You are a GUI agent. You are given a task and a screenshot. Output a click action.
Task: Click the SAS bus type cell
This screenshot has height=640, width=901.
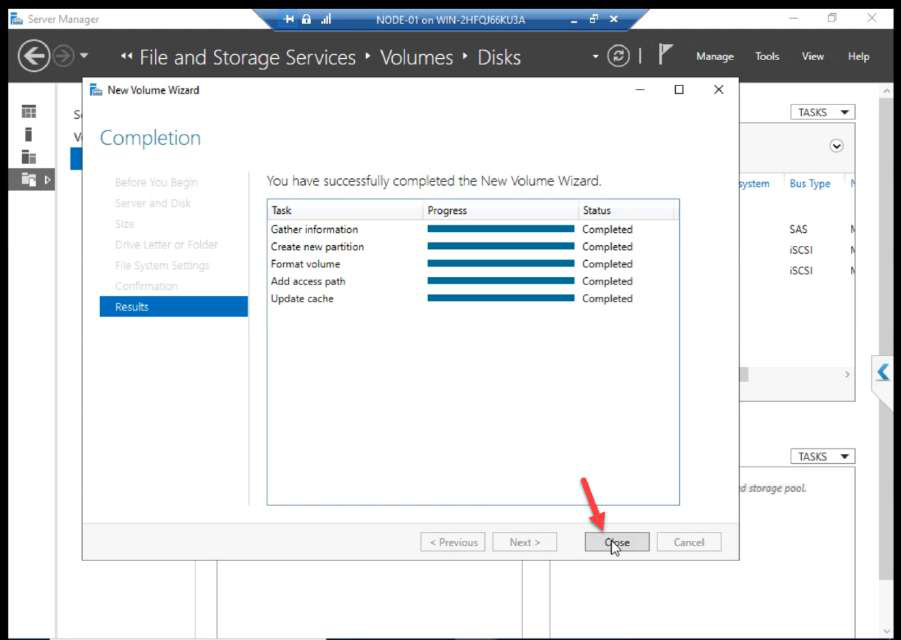tap(798, 229)
